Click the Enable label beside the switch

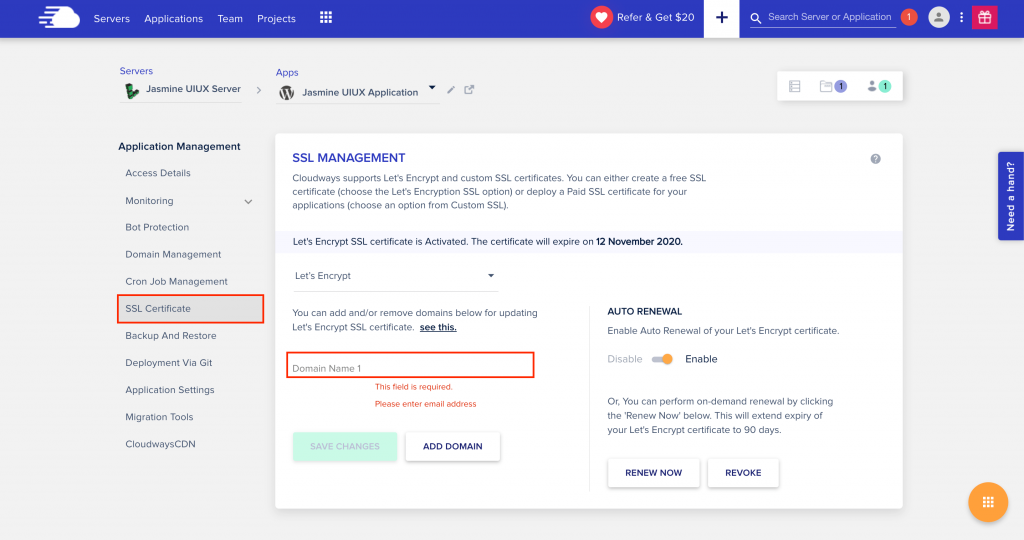click(701, 359)
